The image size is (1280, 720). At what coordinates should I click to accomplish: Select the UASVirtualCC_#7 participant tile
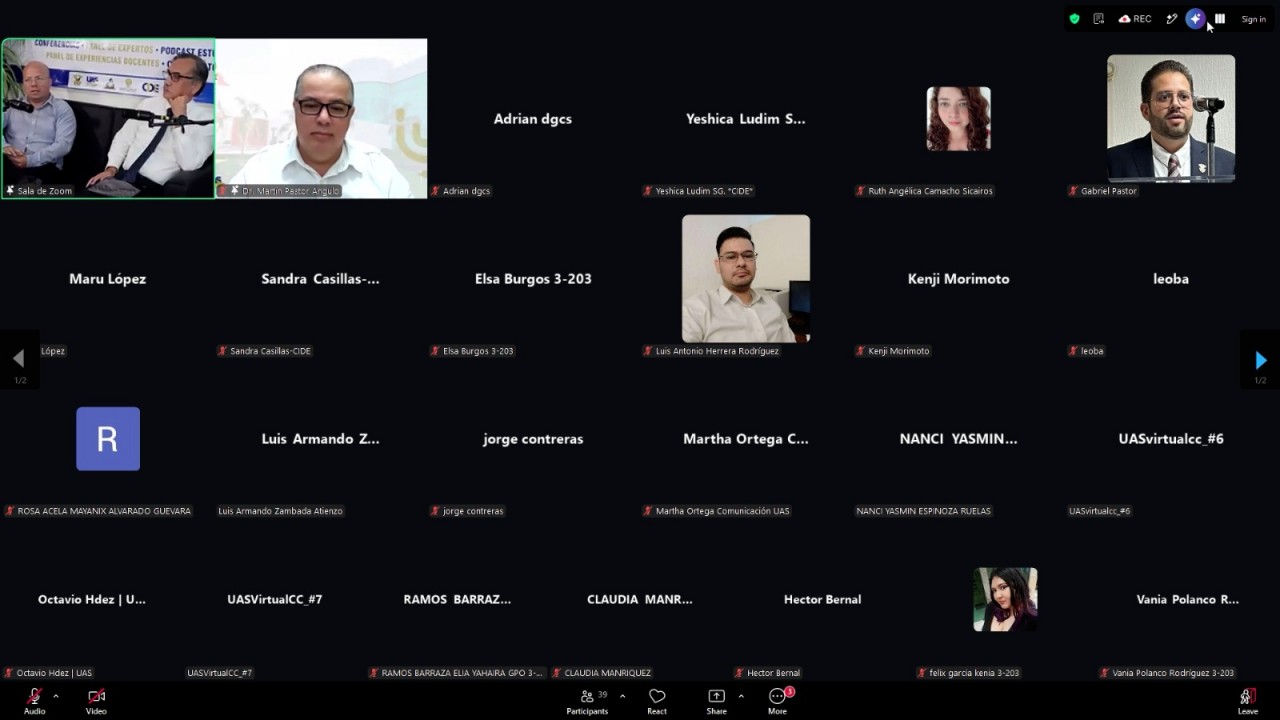pyautogui.click(x=274, y=599)
